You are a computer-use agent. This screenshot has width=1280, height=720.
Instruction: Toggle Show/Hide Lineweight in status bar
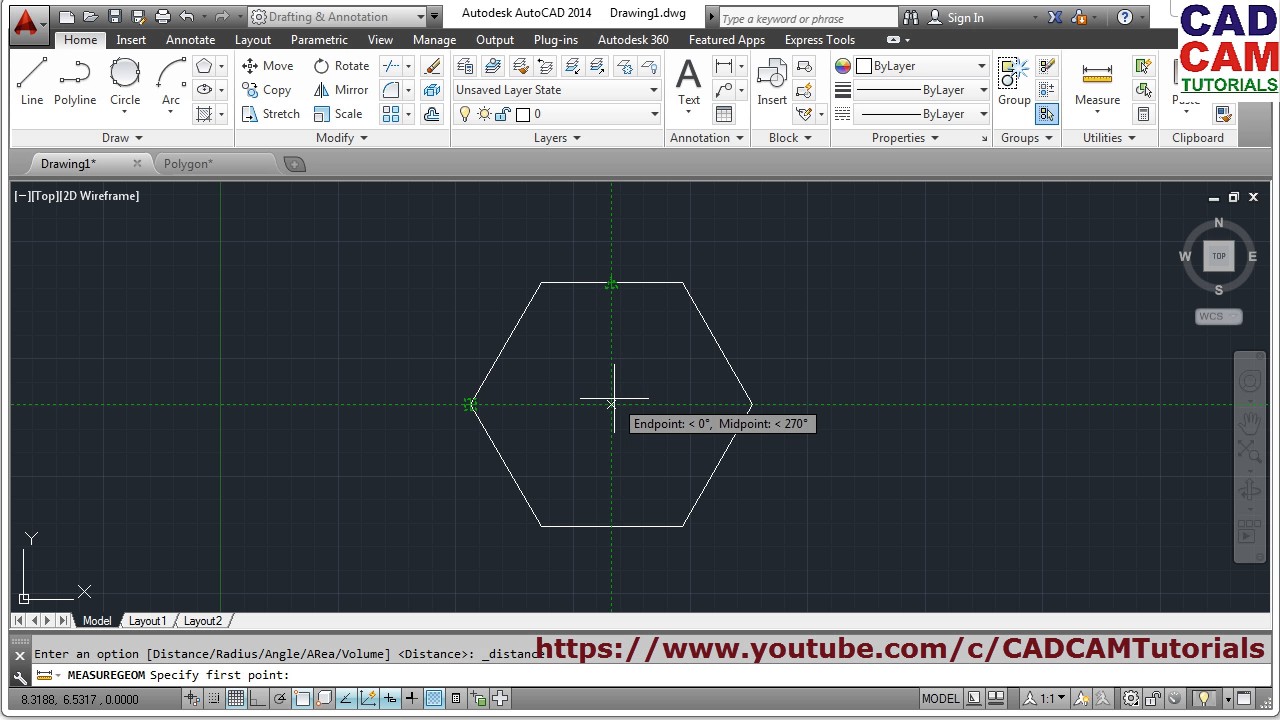point(411,699)
